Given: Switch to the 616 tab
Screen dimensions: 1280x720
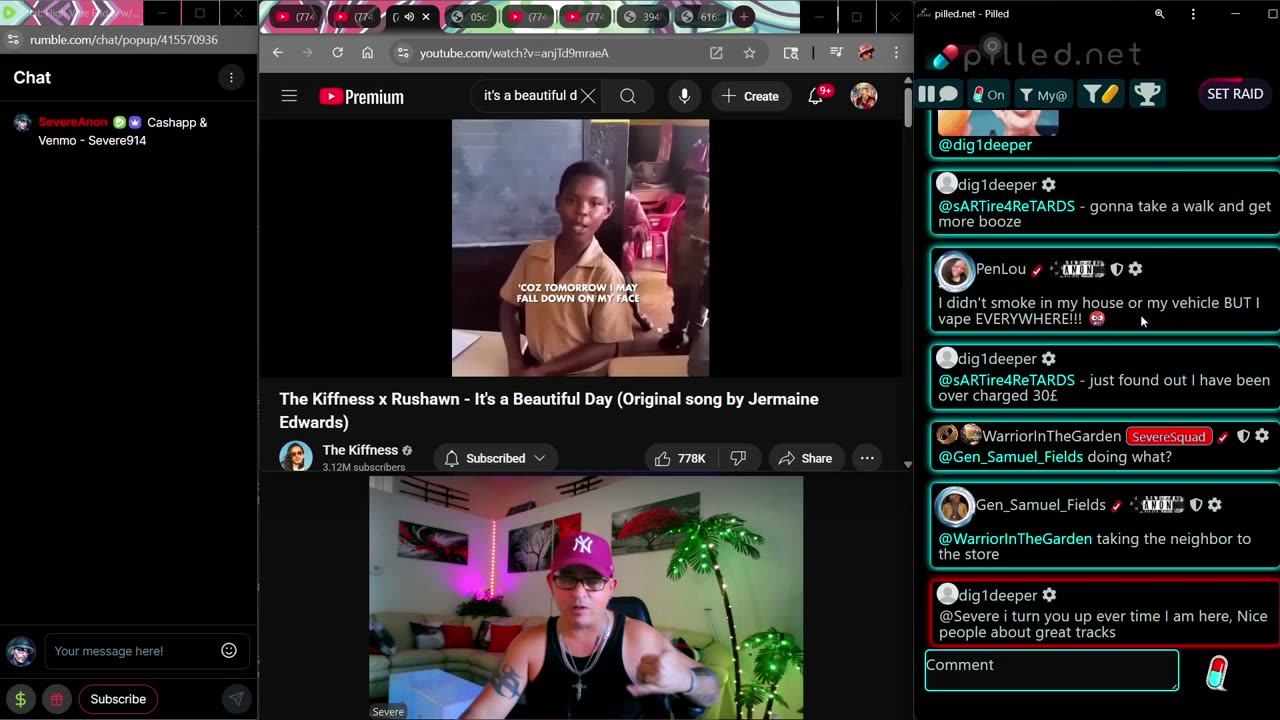Looking at the screenshot, I should click(x=700, y=17).
